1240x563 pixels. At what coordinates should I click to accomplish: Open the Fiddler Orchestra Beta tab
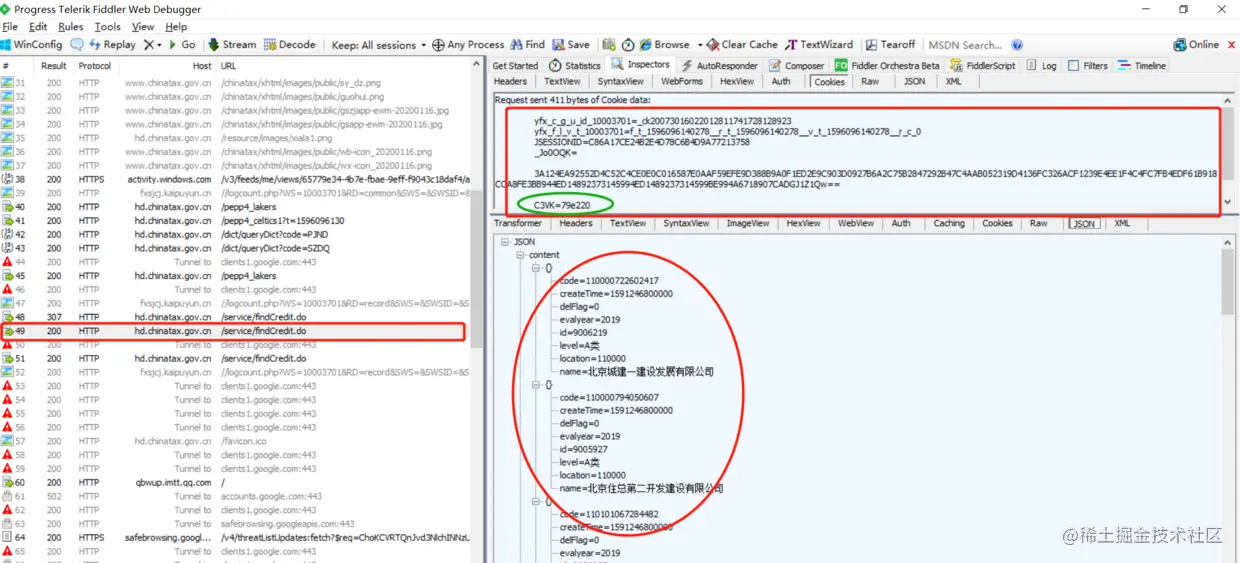888,66
